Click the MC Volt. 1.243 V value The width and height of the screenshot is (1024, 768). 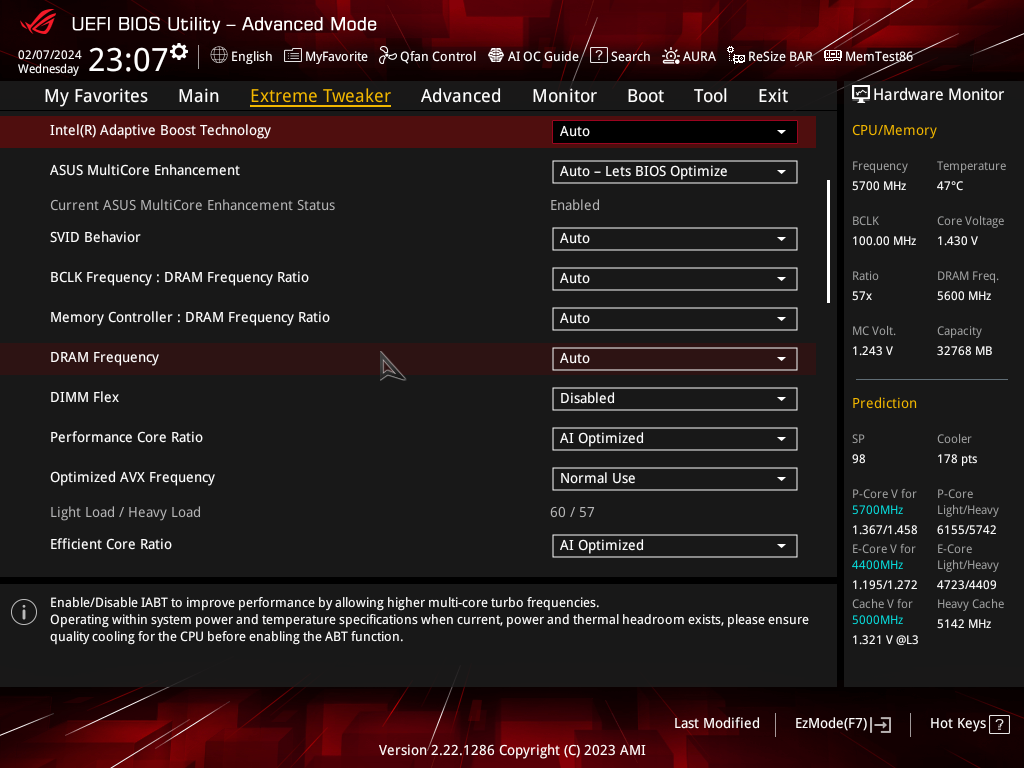(x=872, y=351)
